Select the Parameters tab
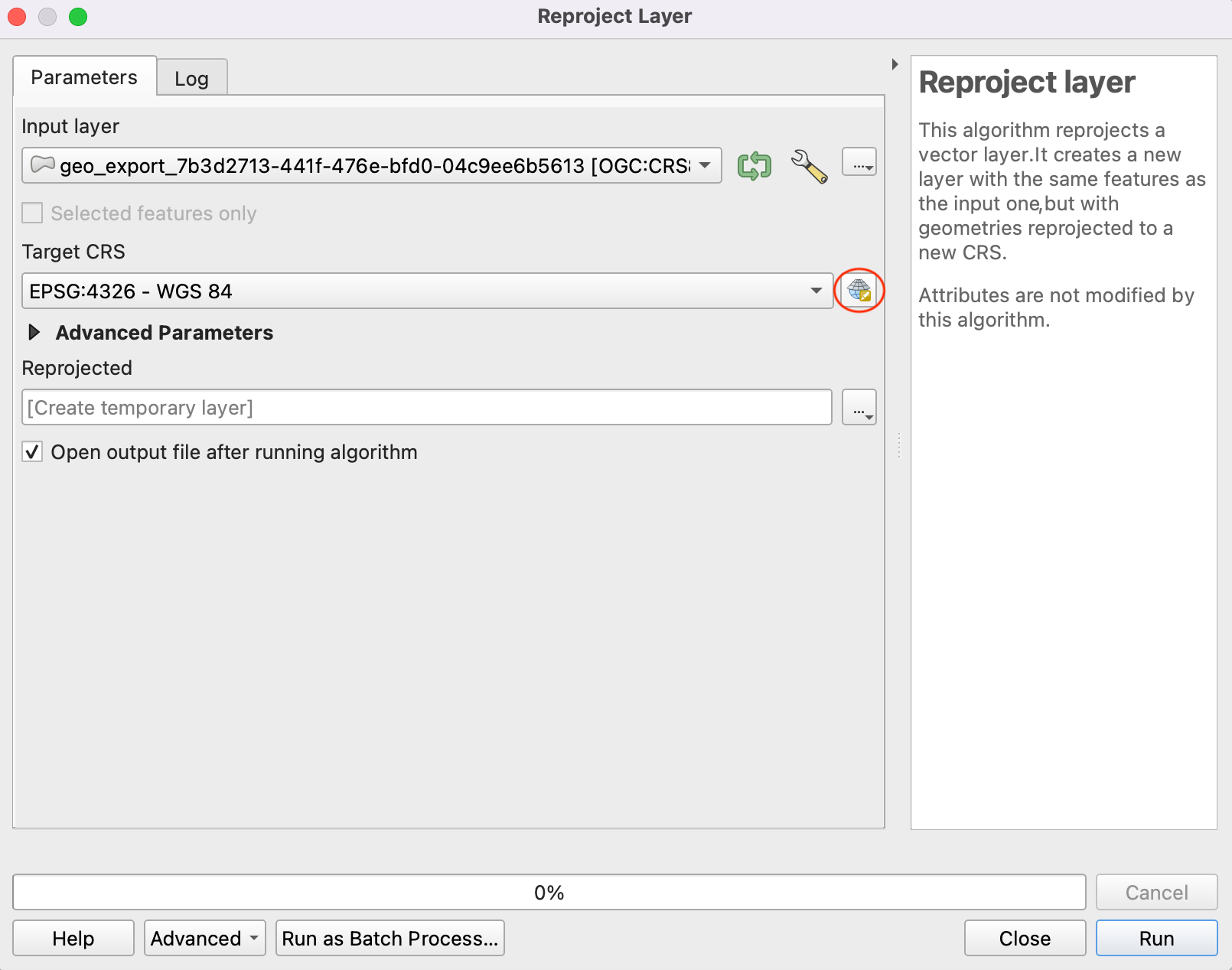 click(84, 77)
